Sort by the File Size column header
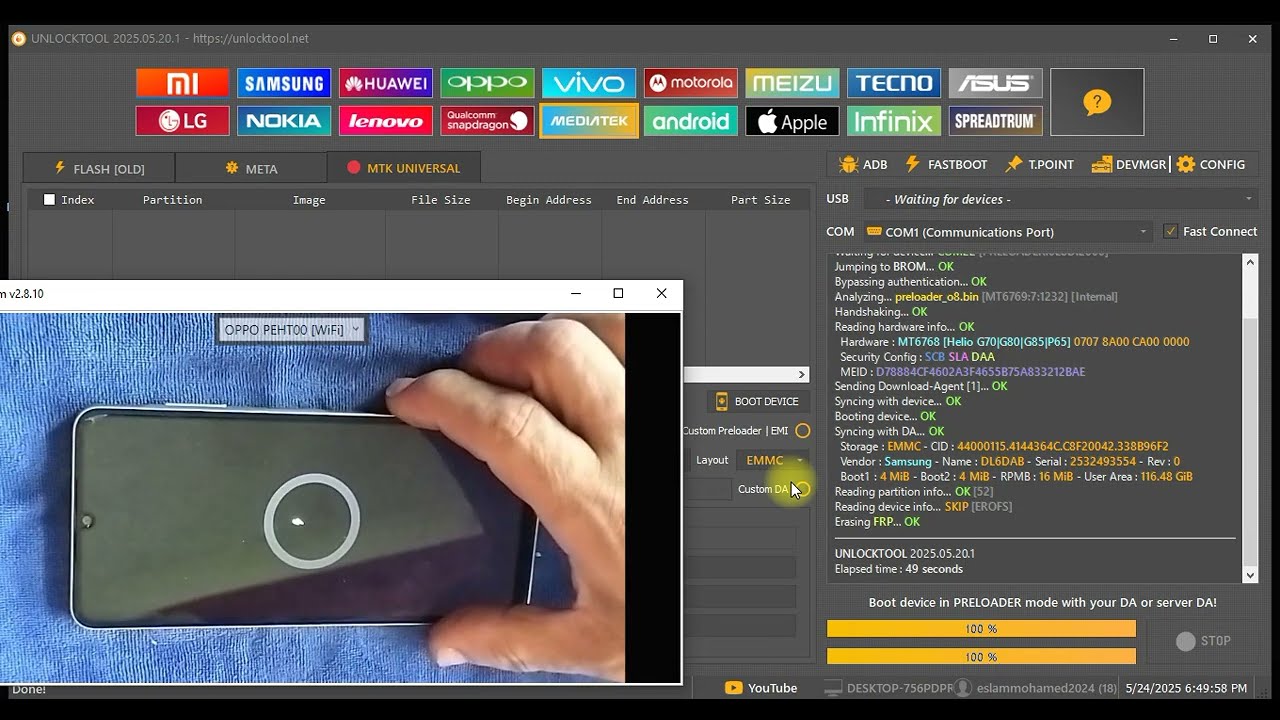 tap(441, 200)
